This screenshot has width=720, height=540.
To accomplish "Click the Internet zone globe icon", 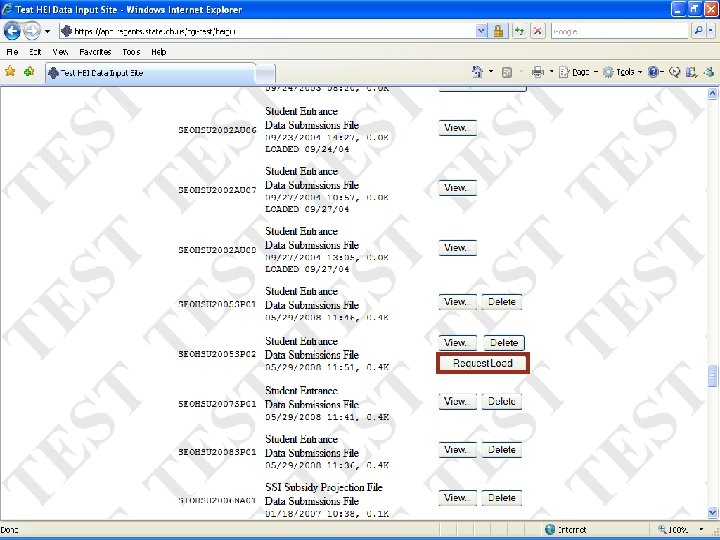I will 550,530.
